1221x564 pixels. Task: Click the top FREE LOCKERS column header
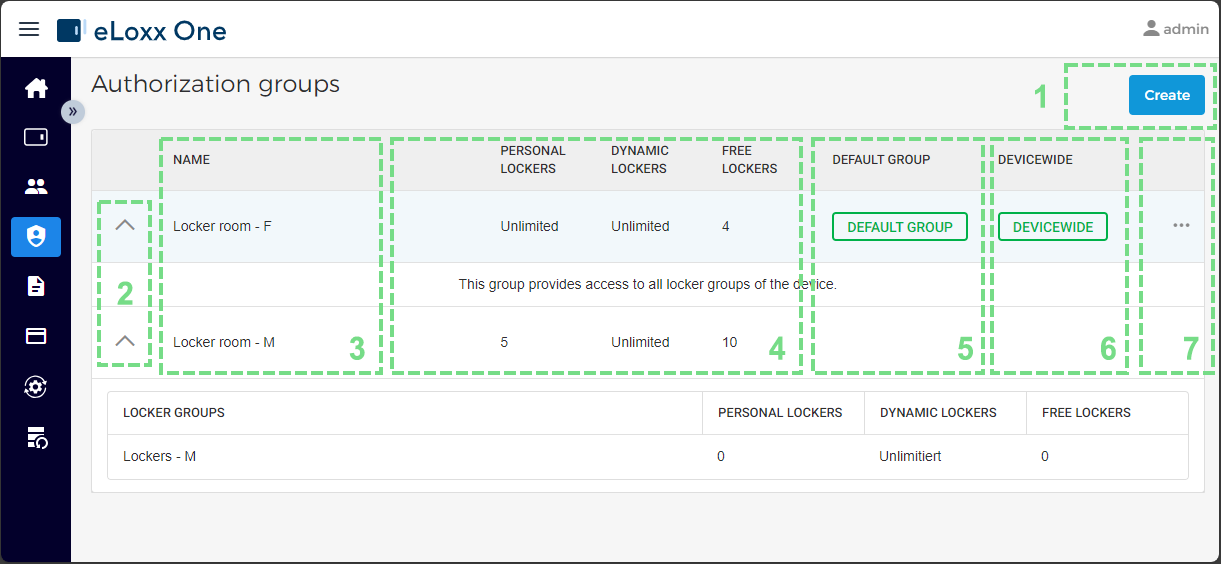749,160
